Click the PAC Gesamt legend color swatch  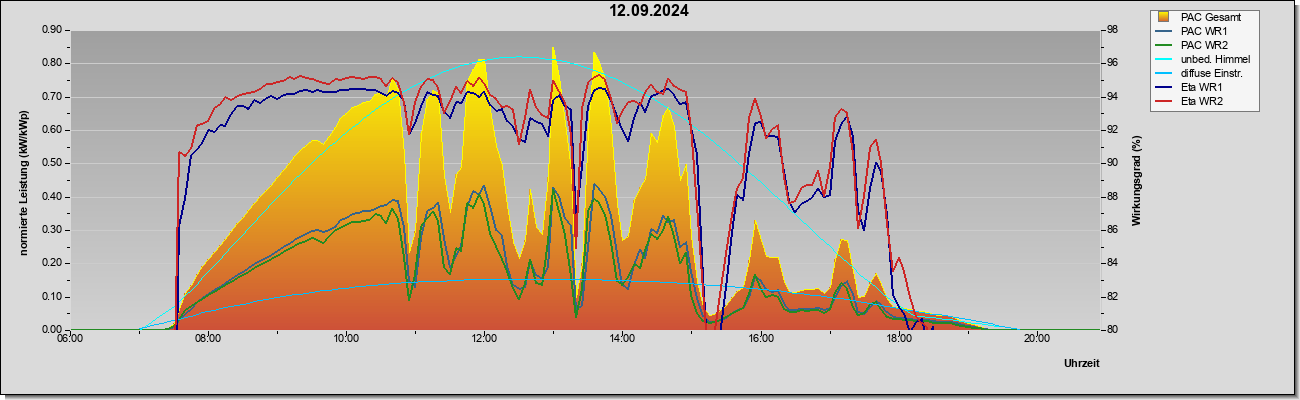1165,17
